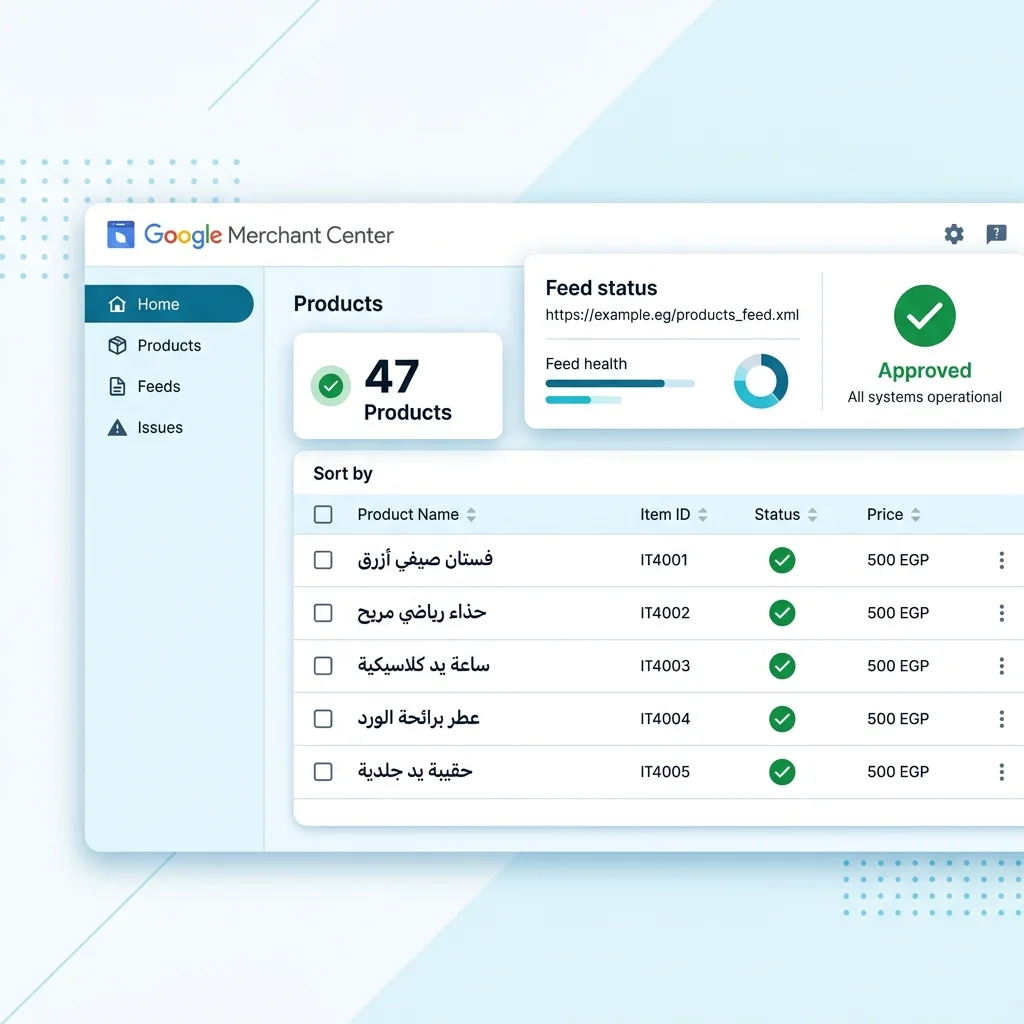Viewport: 1024px width, 1024px height.
Task: Click the feed health donut chart
Action: [x=761, y=381]
